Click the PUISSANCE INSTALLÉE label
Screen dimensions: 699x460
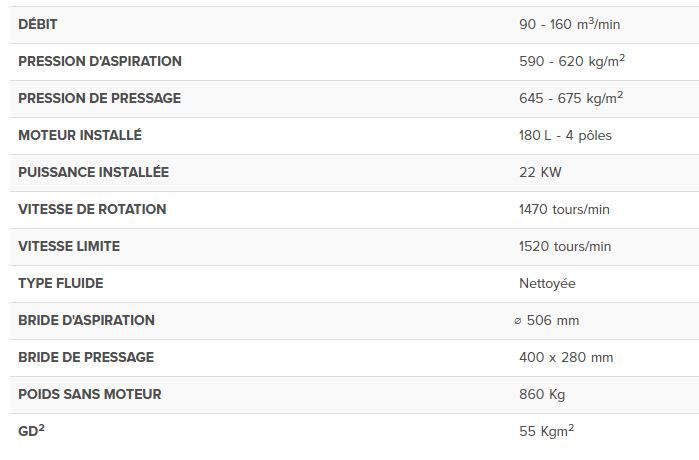tap(93, 172)
